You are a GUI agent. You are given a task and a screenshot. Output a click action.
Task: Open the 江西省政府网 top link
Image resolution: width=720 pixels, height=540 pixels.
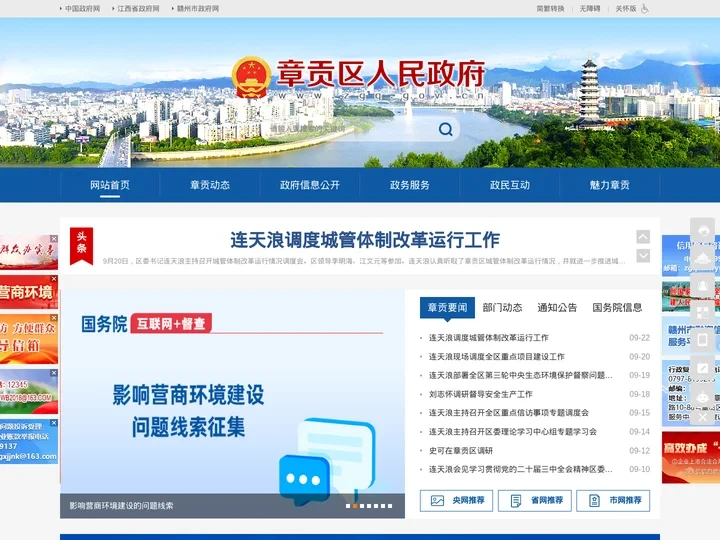click(138, 9)
